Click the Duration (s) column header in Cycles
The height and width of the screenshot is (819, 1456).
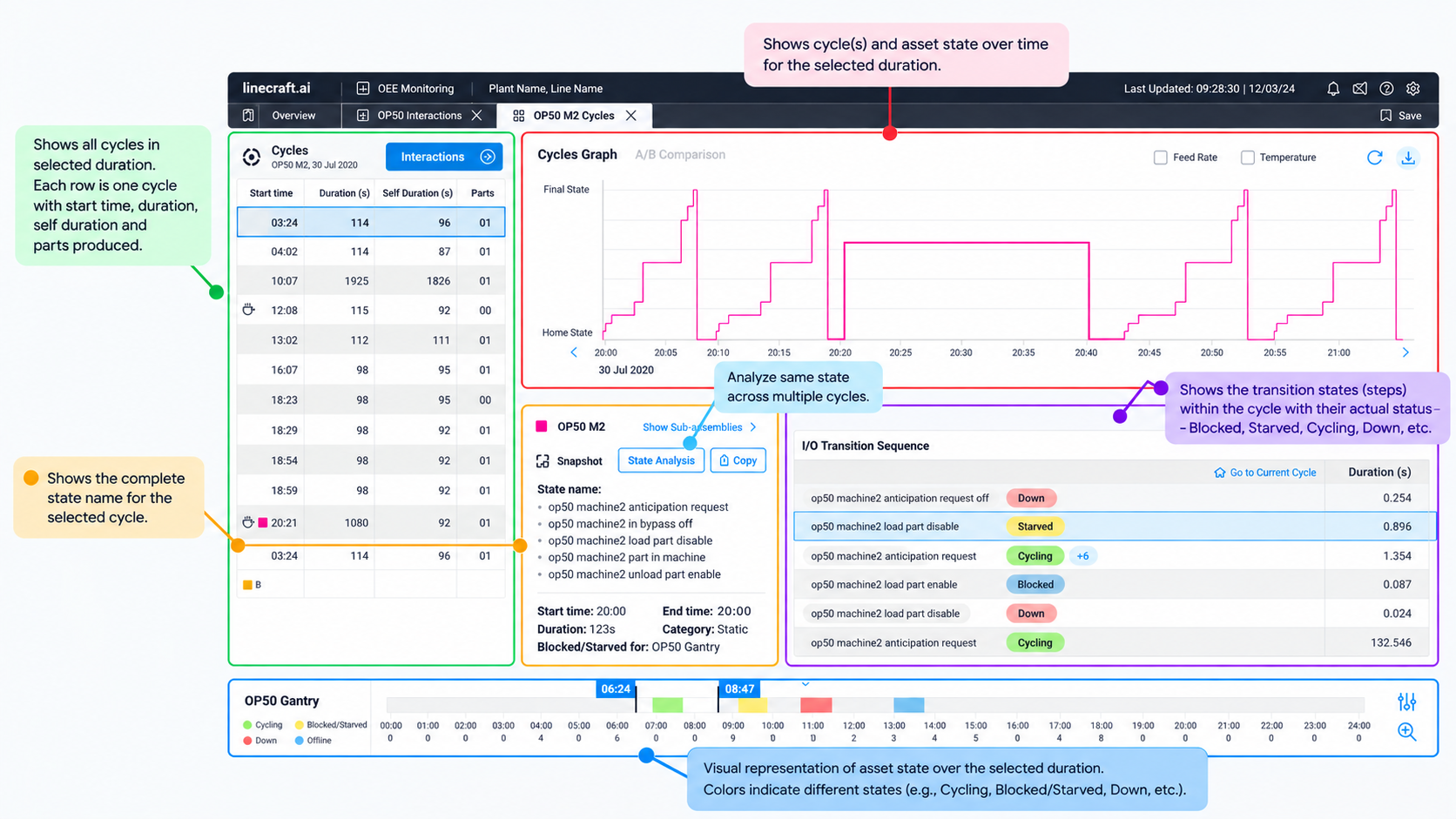(x=344, y=193)
